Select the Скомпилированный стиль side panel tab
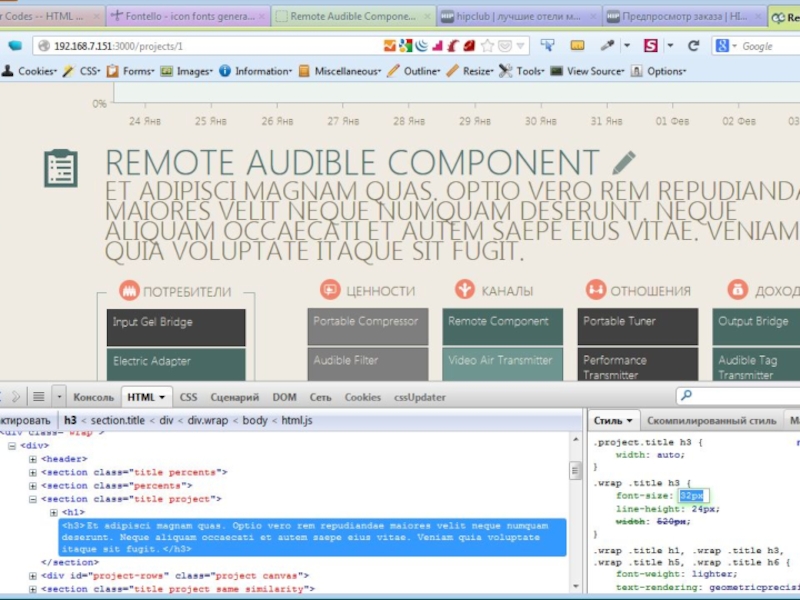Screen dimensions: 800x600 coord(710,421)
